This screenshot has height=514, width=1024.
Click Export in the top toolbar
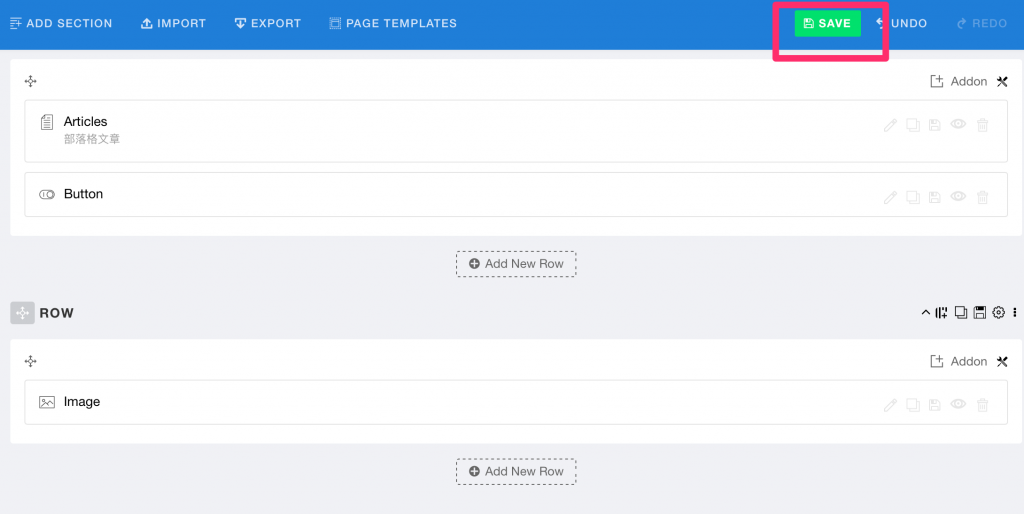(x=267, y=23)
